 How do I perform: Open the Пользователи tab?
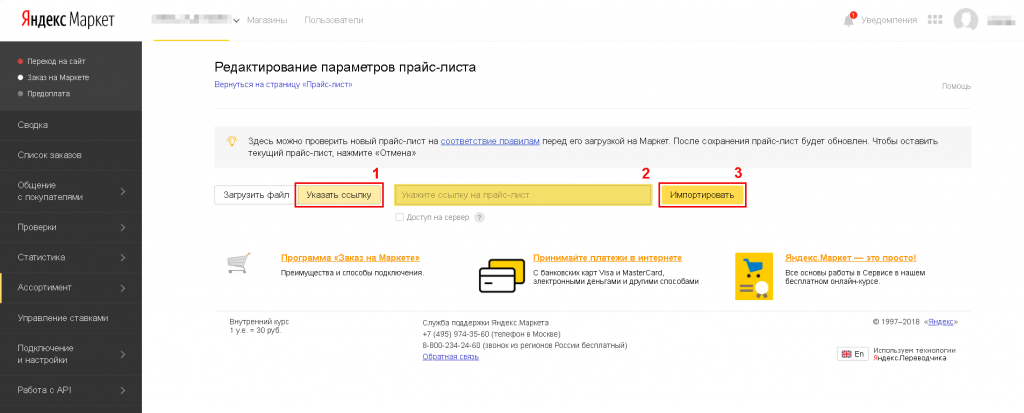click(x=334, y=20)
